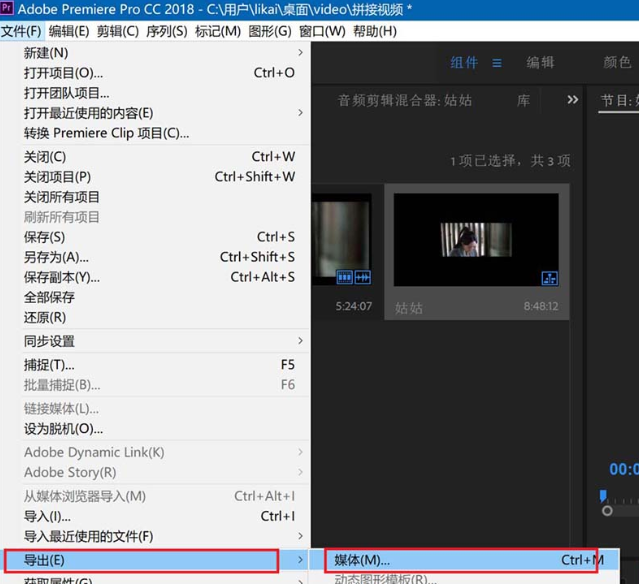Select 全部保存 menu entry
Screen dimensions: 639x585
[x=155, y=297]
